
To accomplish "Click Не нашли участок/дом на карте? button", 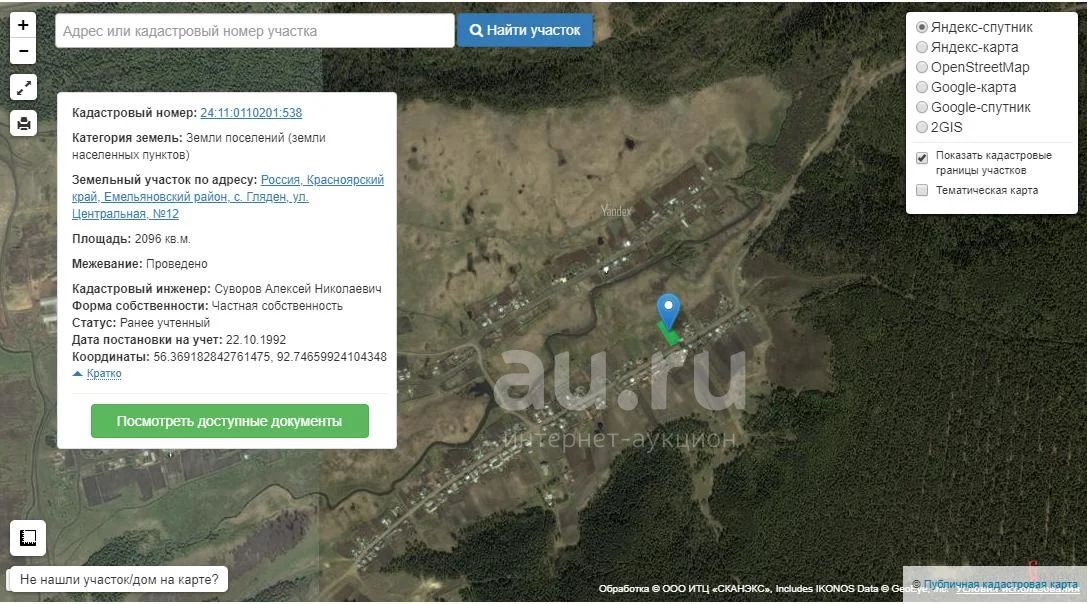I will point(119,580).
